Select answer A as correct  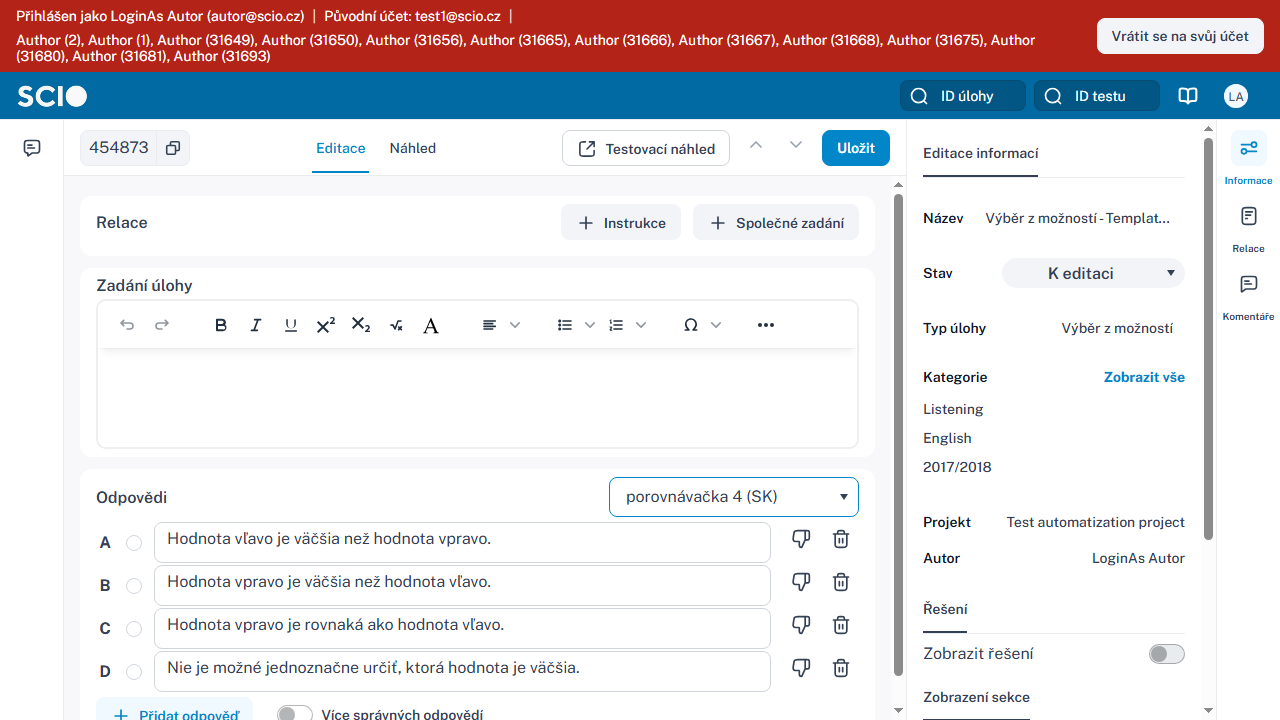coord(134,543)
